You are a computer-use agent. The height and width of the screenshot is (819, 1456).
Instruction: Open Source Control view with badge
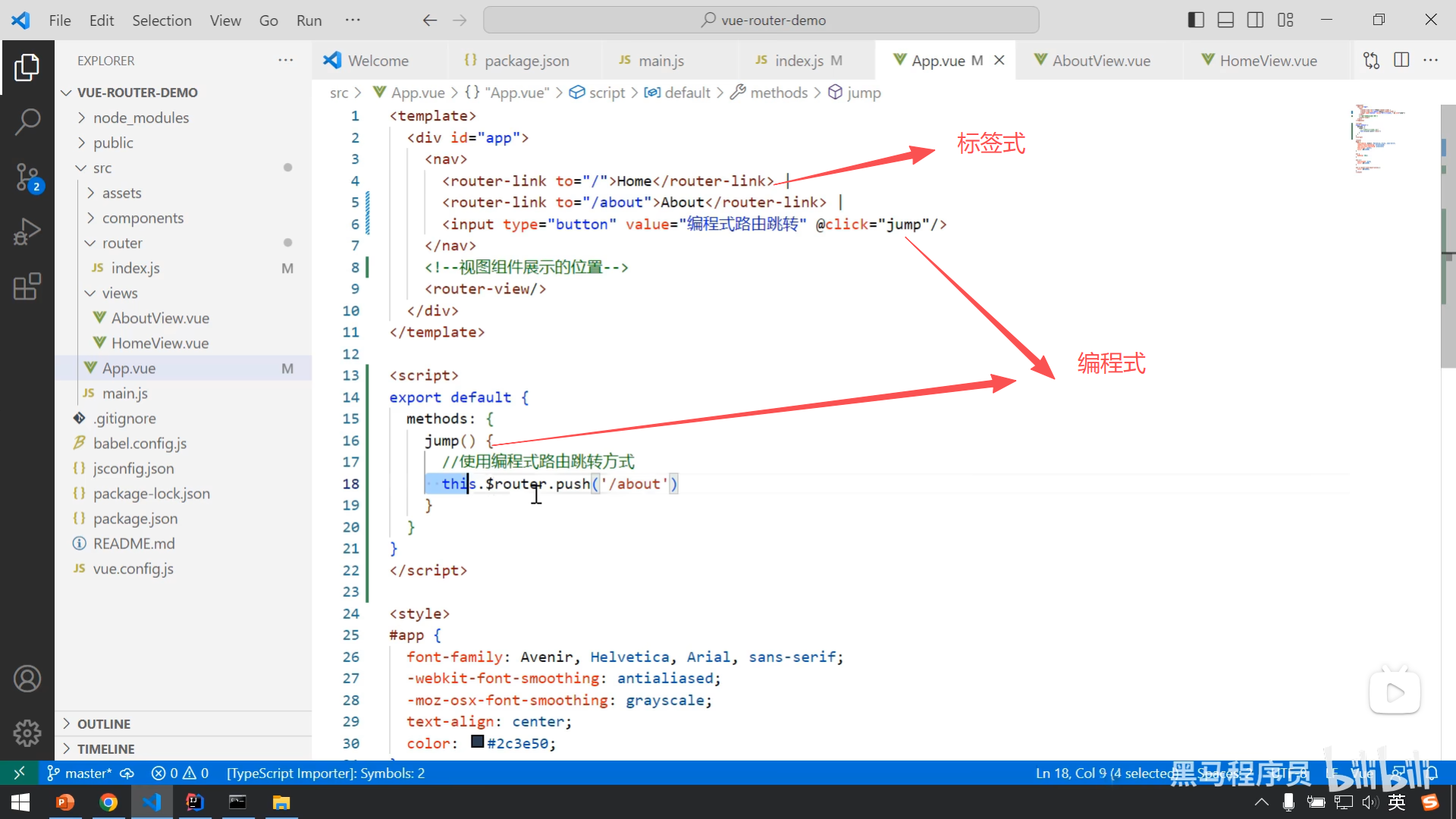[27, 177]
